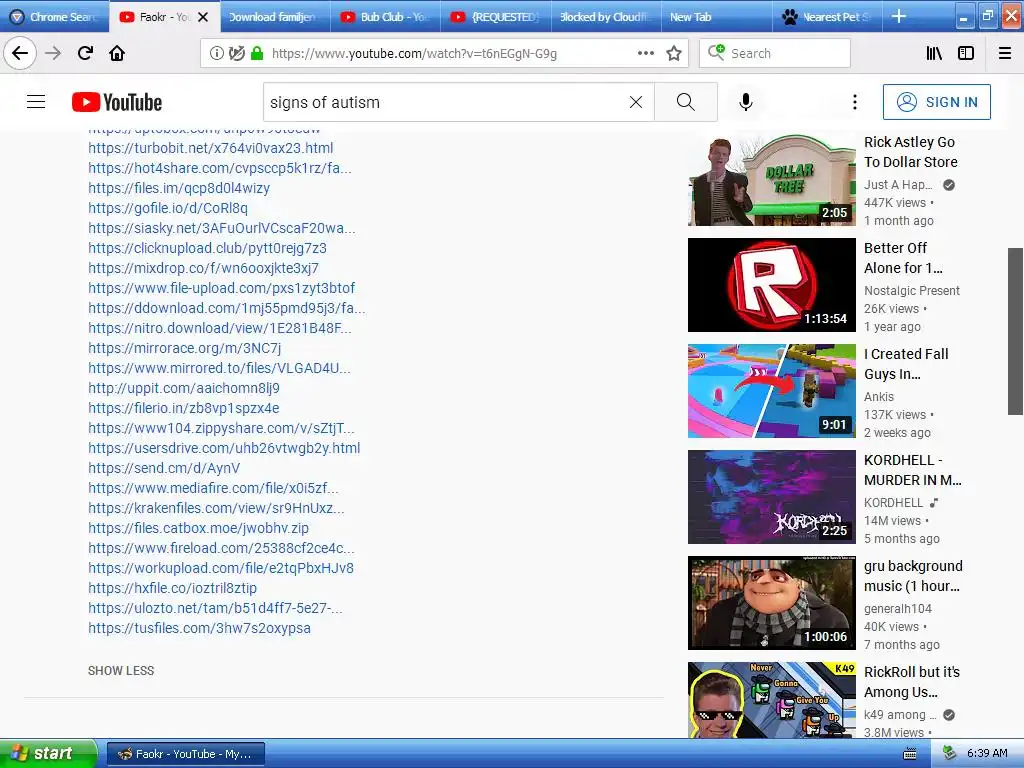Viewport: 1024px width, 768px height.
Task: Open the YouTube guide hamburger menu
Action: pos(36,102)
